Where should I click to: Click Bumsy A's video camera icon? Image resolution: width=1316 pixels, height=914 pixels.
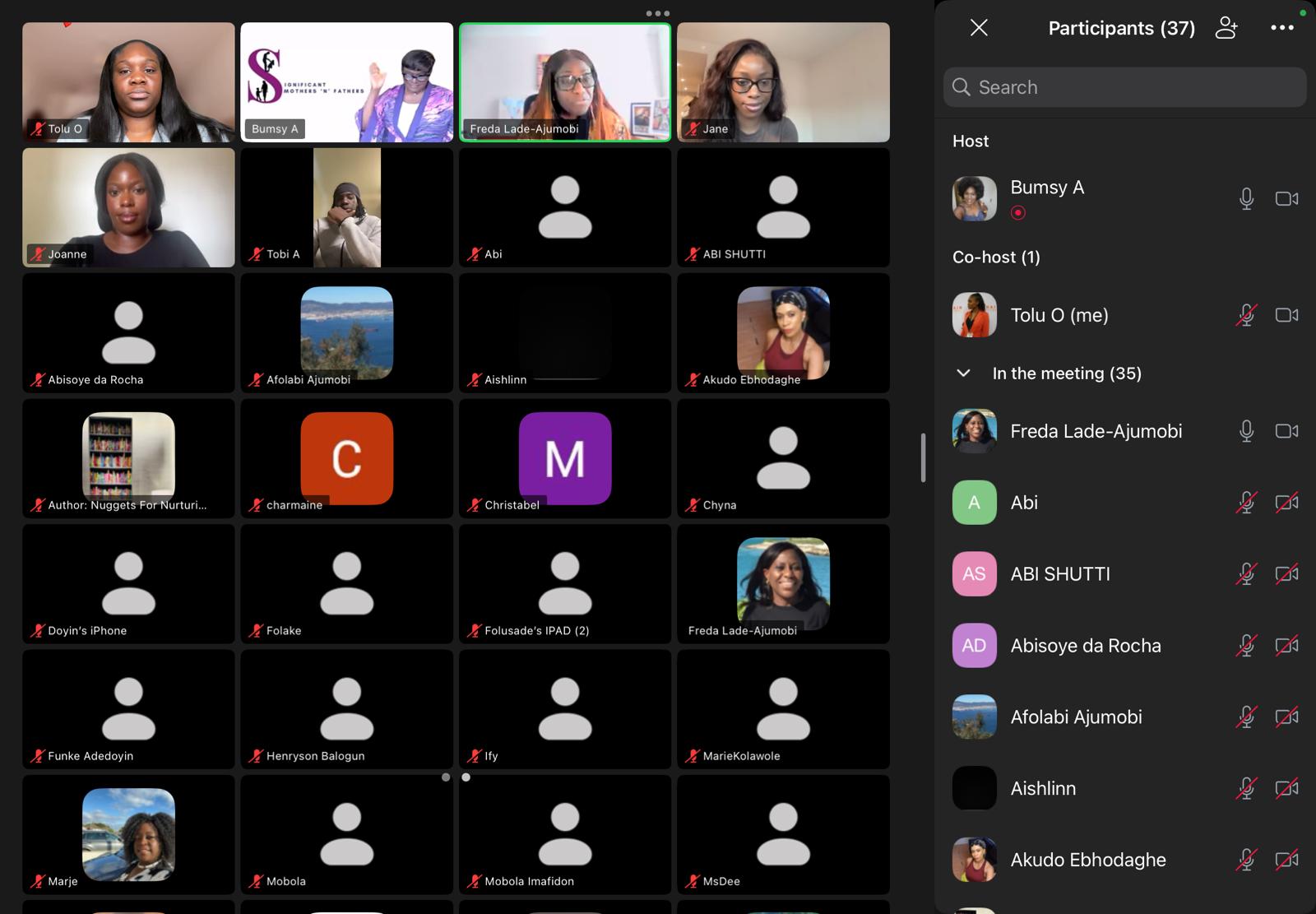click(x=1286, y=198)
